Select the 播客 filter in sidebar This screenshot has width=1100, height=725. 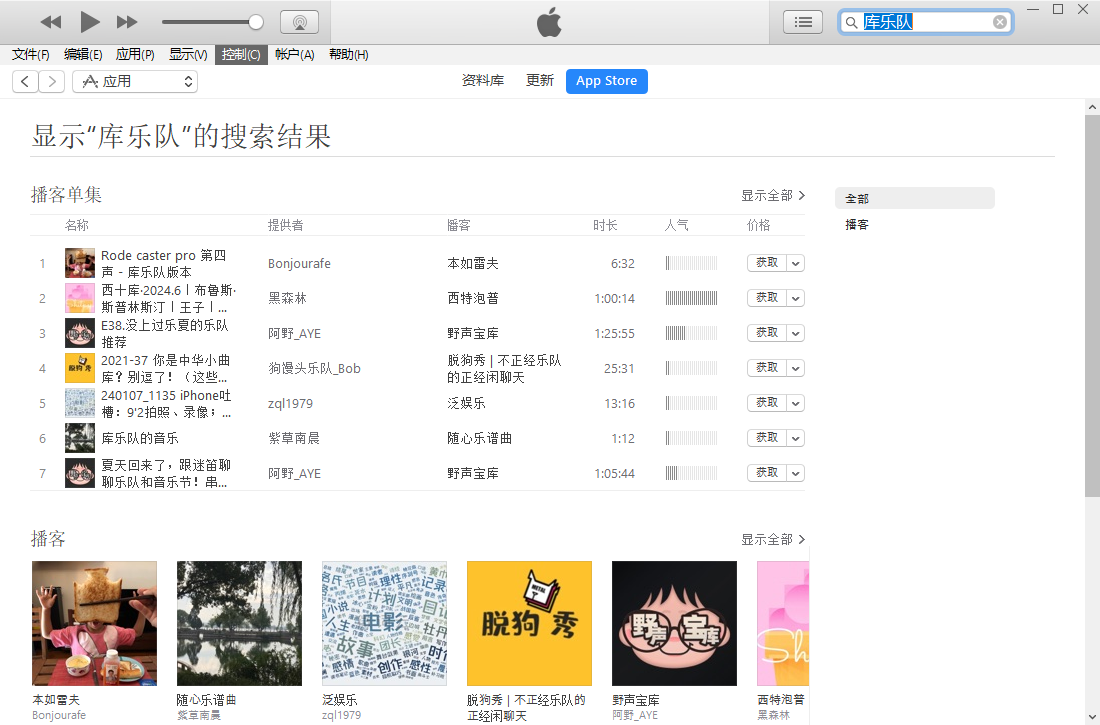coord(857,225)
